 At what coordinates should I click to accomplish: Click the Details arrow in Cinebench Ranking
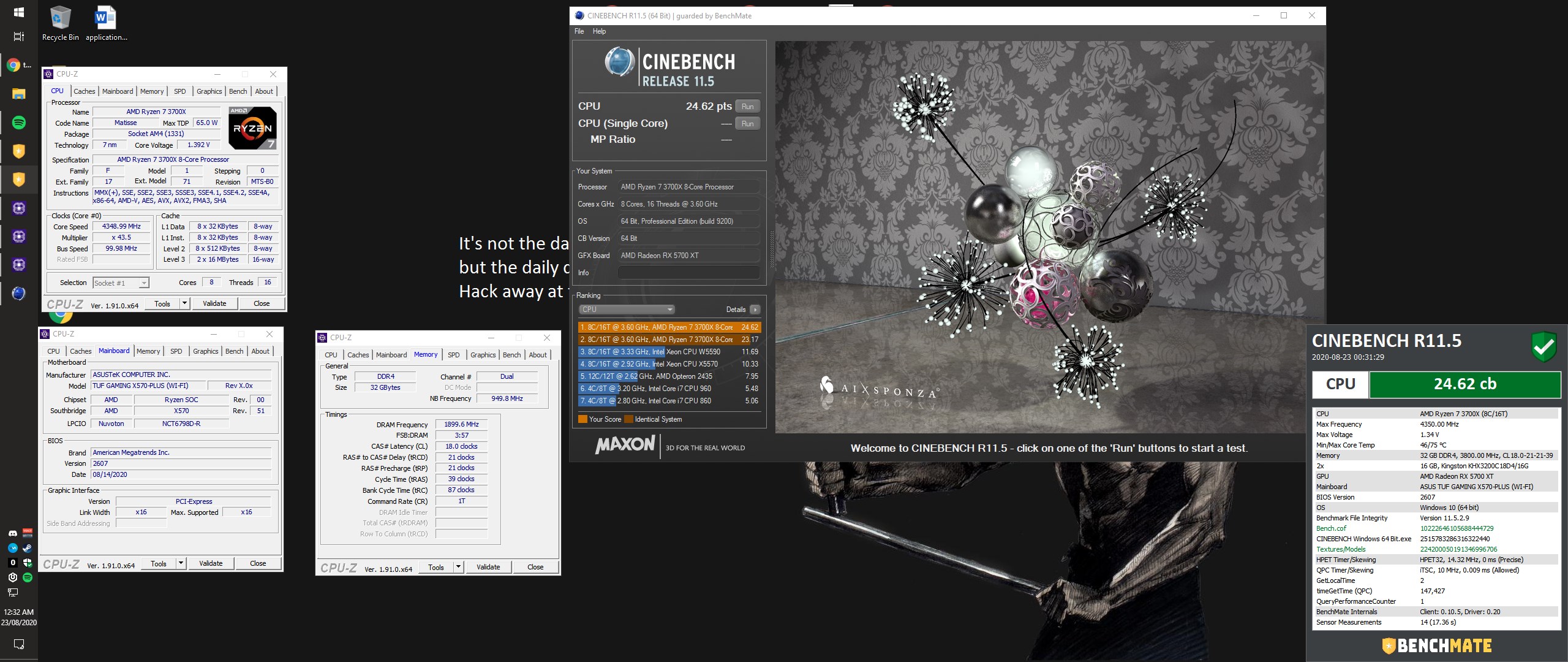click(x=755, y=310)
